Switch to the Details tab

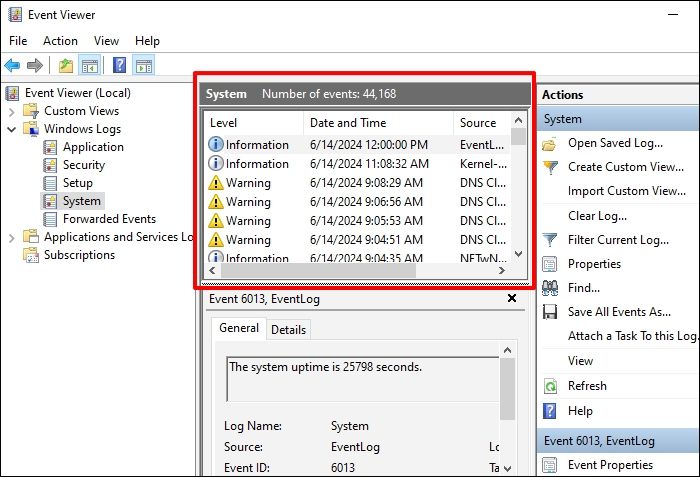288,329
